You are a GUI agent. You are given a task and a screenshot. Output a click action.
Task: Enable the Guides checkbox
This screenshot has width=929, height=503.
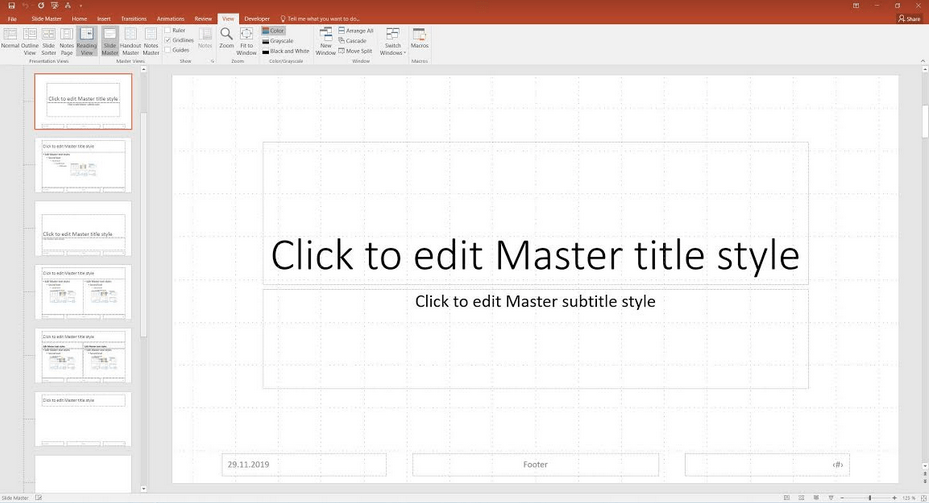177,50
